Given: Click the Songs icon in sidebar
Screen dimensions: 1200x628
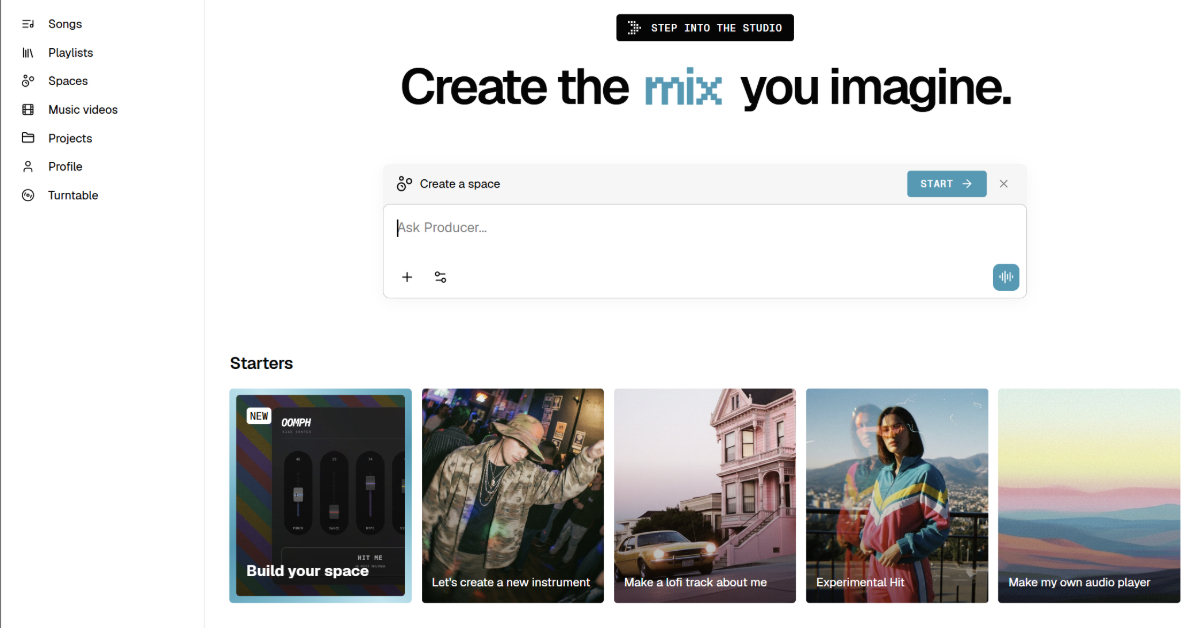Looking at the screenshot, I should [28, 24].
